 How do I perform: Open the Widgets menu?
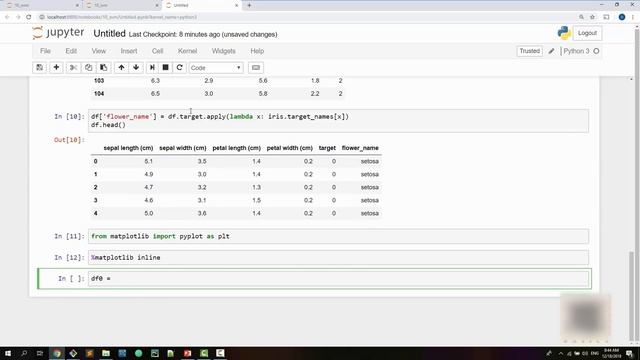click(x=223, y=51)
